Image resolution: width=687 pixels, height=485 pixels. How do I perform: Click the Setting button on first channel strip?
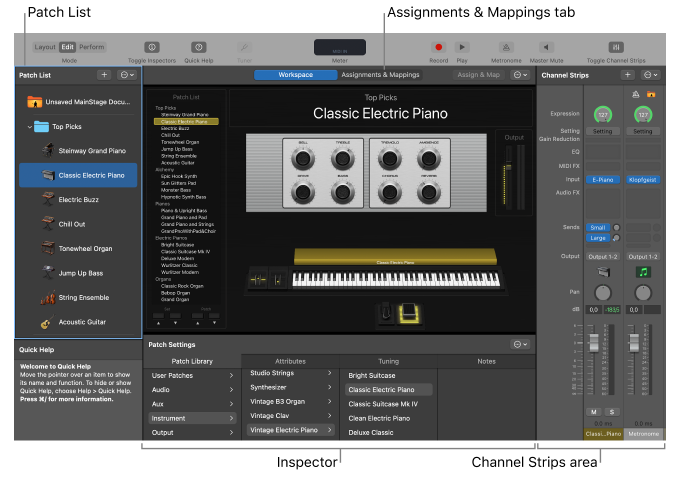[x=603, y=131]
